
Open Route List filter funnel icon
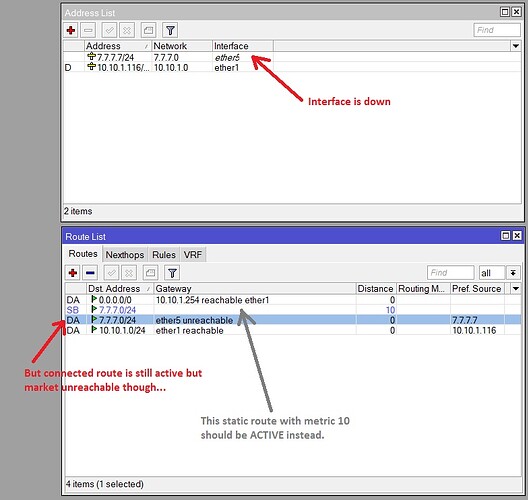click(172, 273)
